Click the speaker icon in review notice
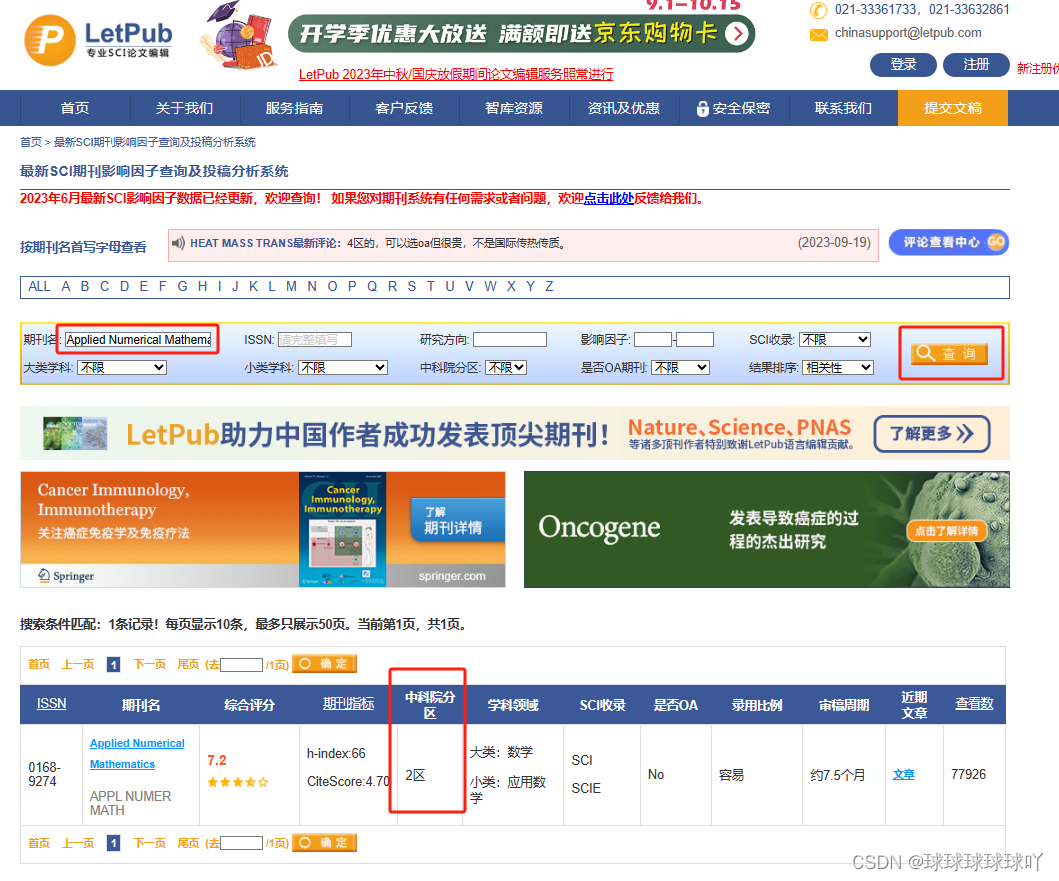The height and width of the screenshot is (881, 1059). [178, 243]
